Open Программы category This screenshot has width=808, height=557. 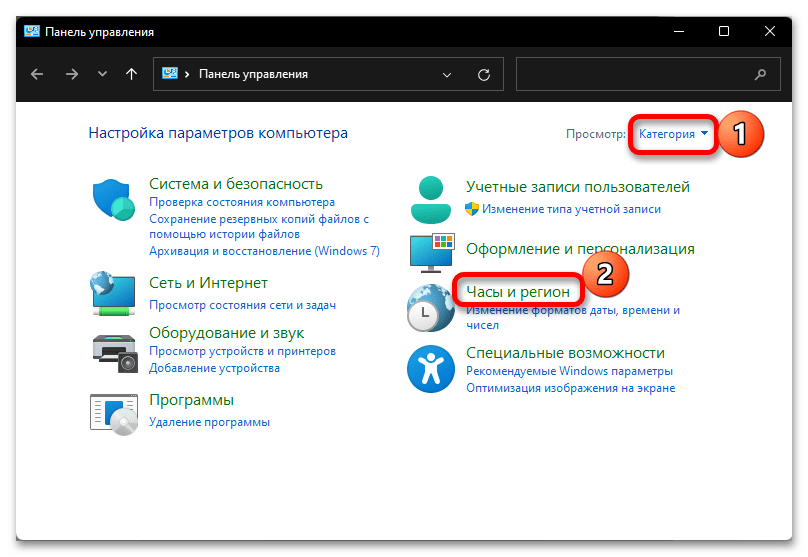[x=191, y=400]
